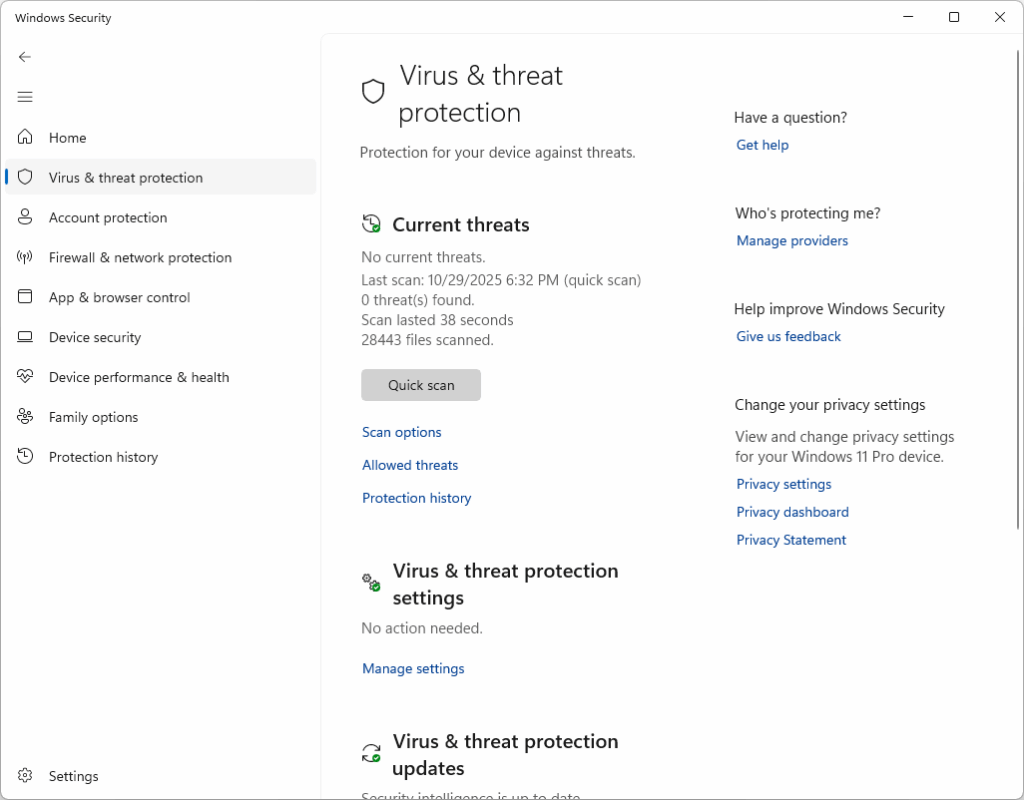The image size is (1024, 800).
Task: Open Manage settings link
Action: (413, 668)
